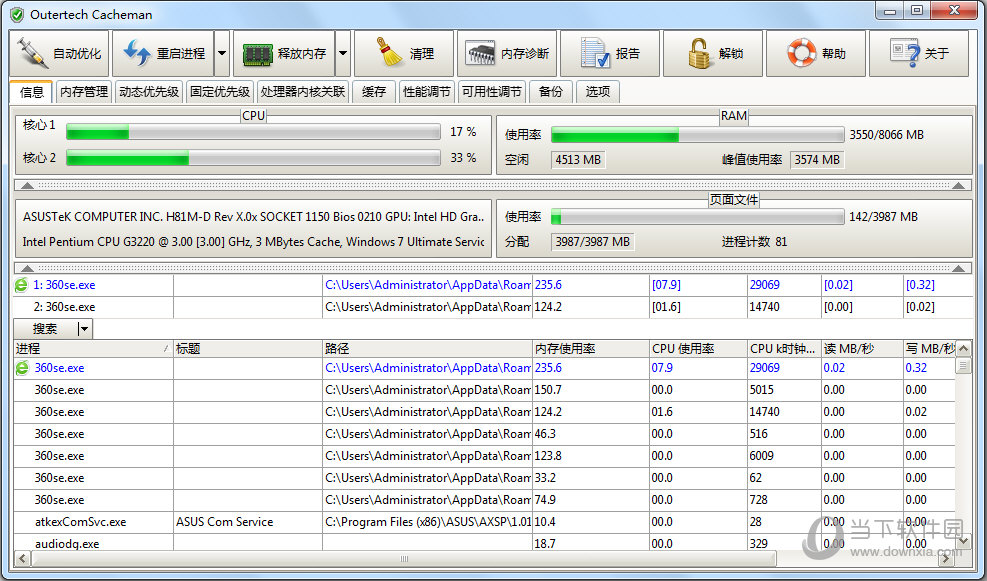Screen dimensions: 987x581
Task: Click the Auto-Optimize (自动优化) syringe button
Action: [x=59, y=54]
